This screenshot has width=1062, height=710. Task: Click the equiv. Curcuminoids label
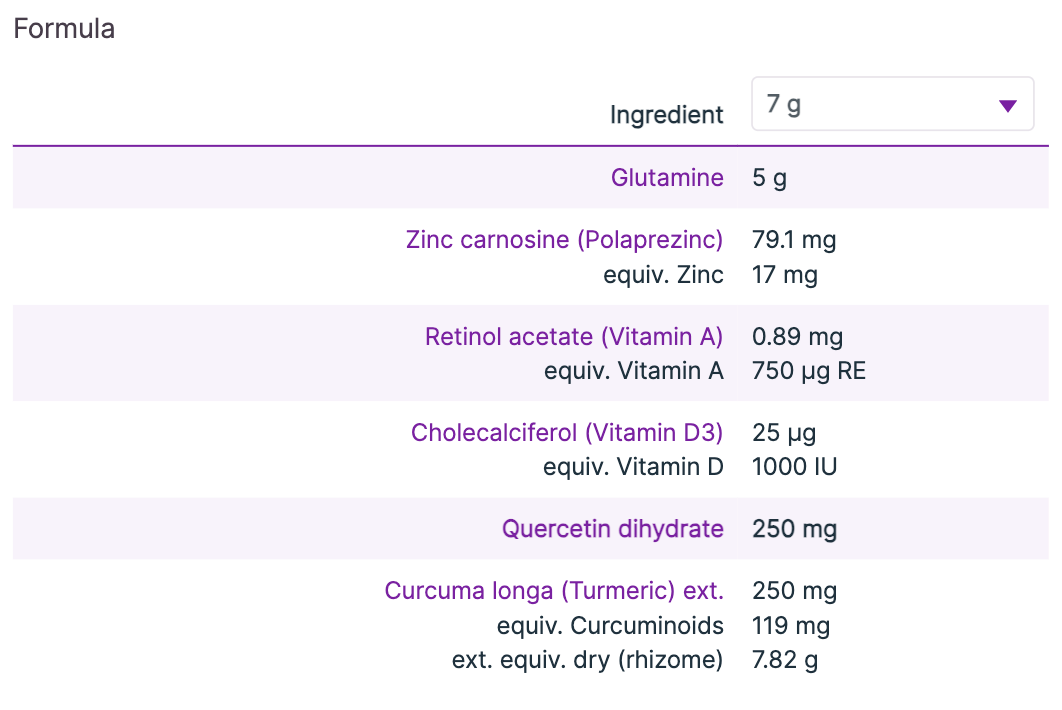click(x=610, y=626)
